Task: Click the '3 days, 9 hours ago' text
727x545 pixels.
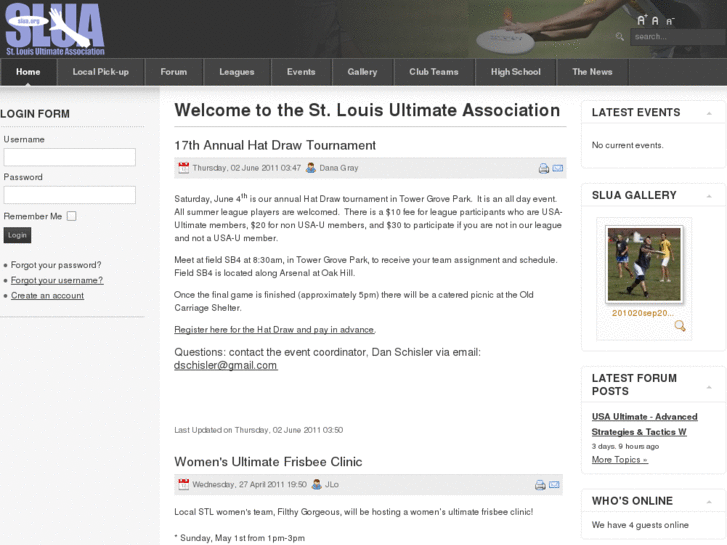Action: coord(625,446)
